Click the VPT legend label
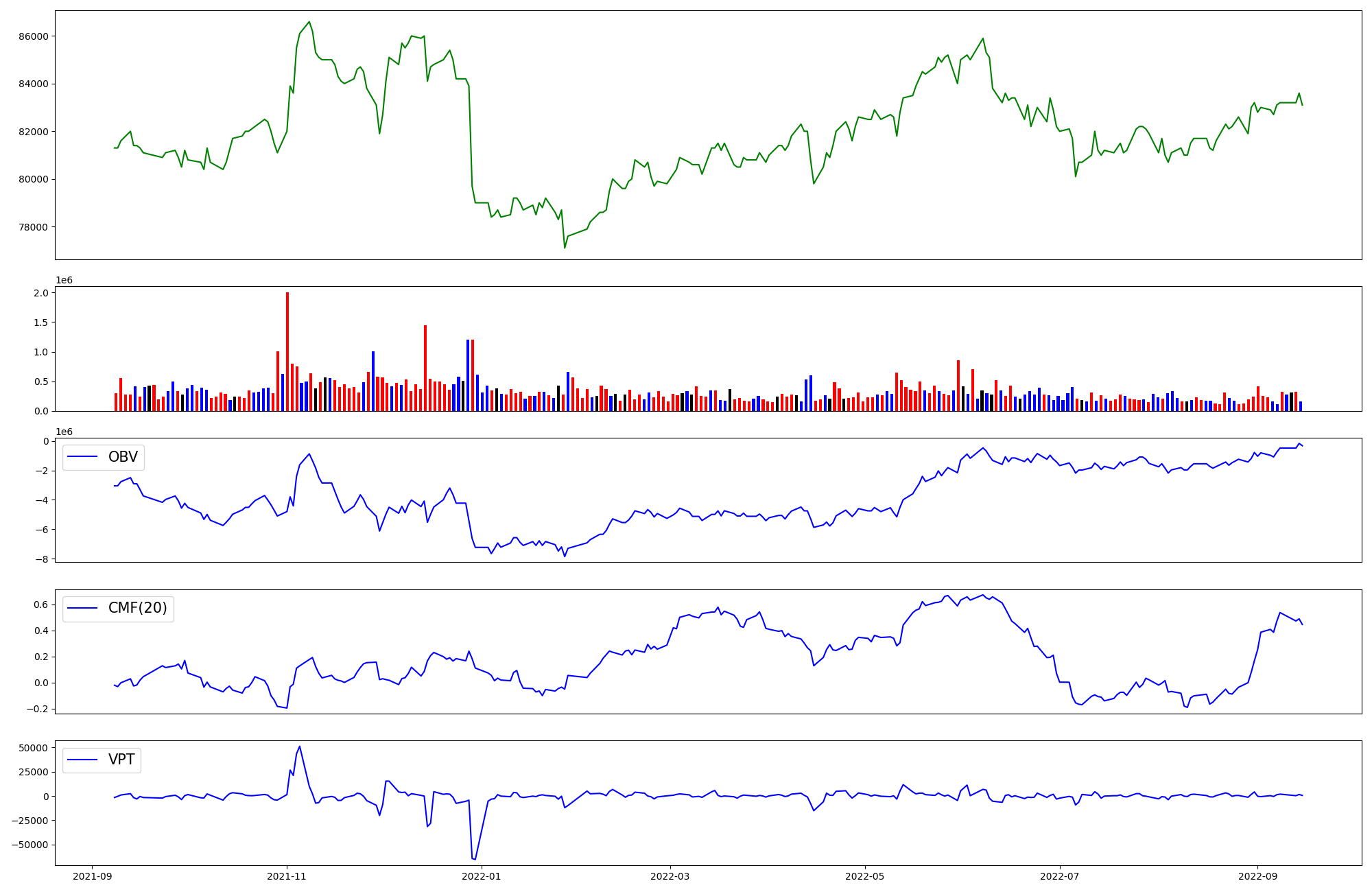The height and width of the screenshot is (892, 1372). pos(121,760)
